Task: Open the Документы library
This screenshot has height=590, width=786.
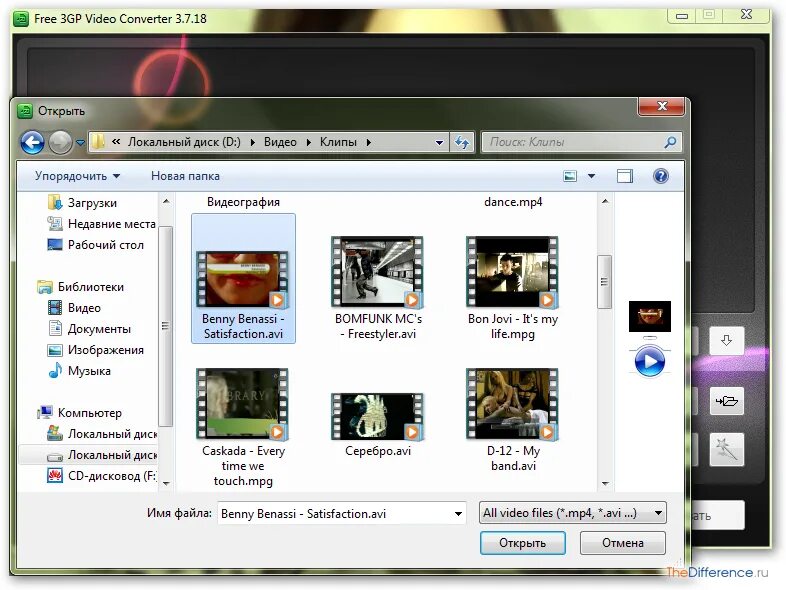Action: (89, 329)
